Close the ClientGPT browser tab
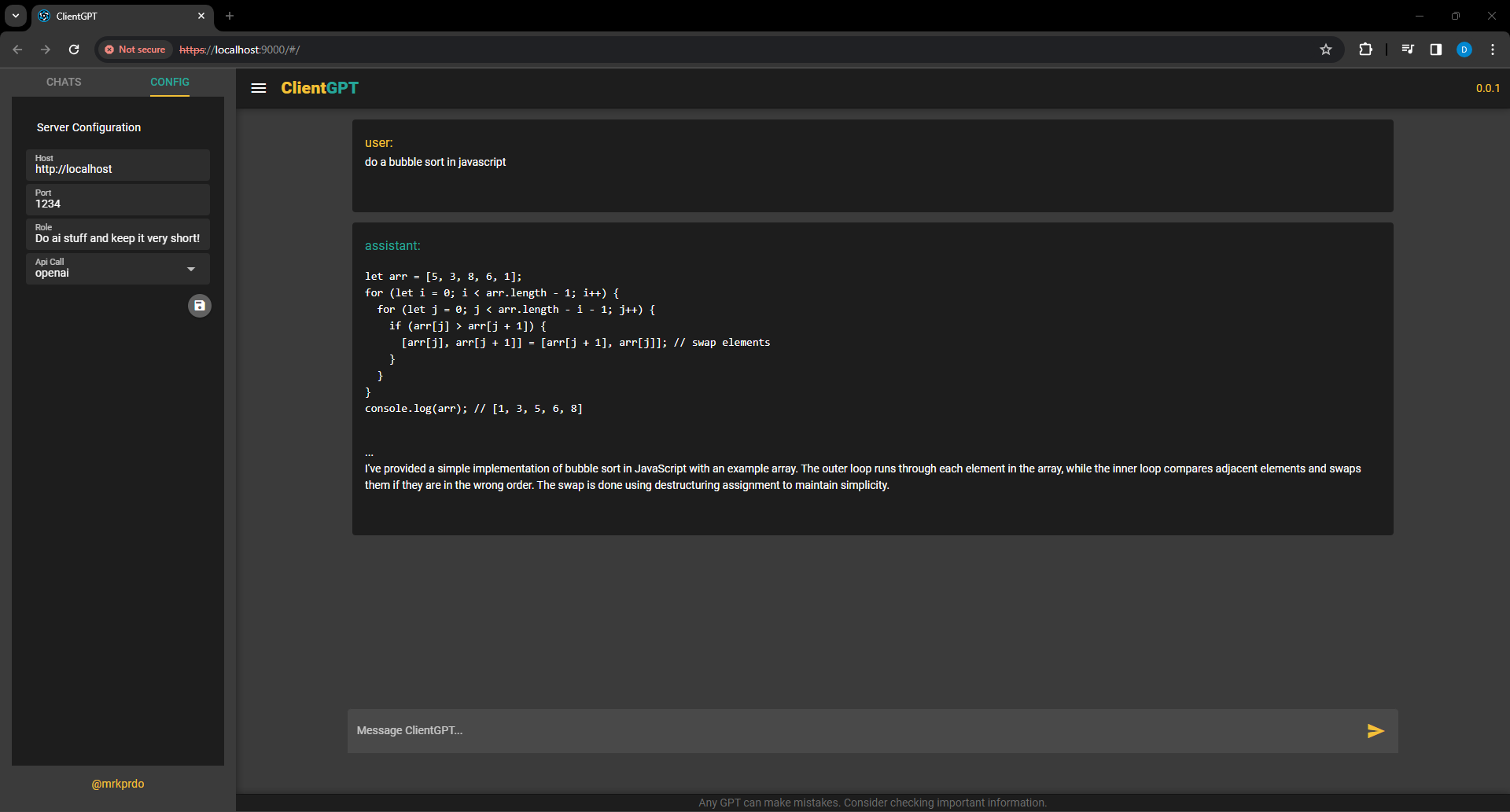The width and height of the screenshot is (1510, 812). (x=201, y=16)
